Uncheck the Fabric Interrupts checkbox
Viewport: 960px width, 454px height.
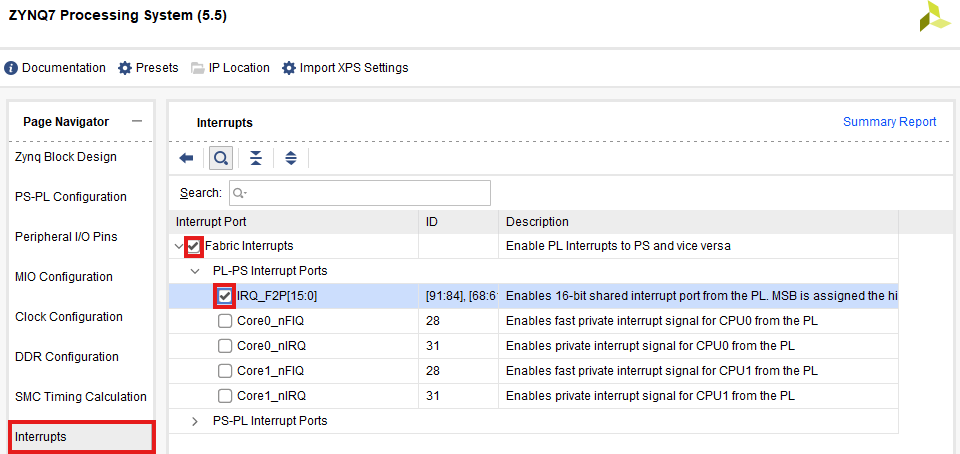[194, 246]
